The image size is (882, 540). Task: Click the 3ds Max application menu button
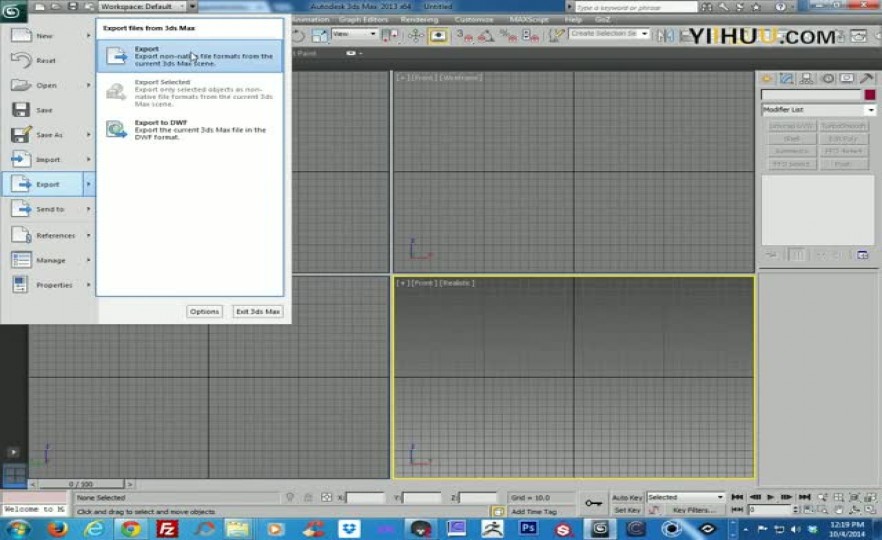tap(12, 11)
